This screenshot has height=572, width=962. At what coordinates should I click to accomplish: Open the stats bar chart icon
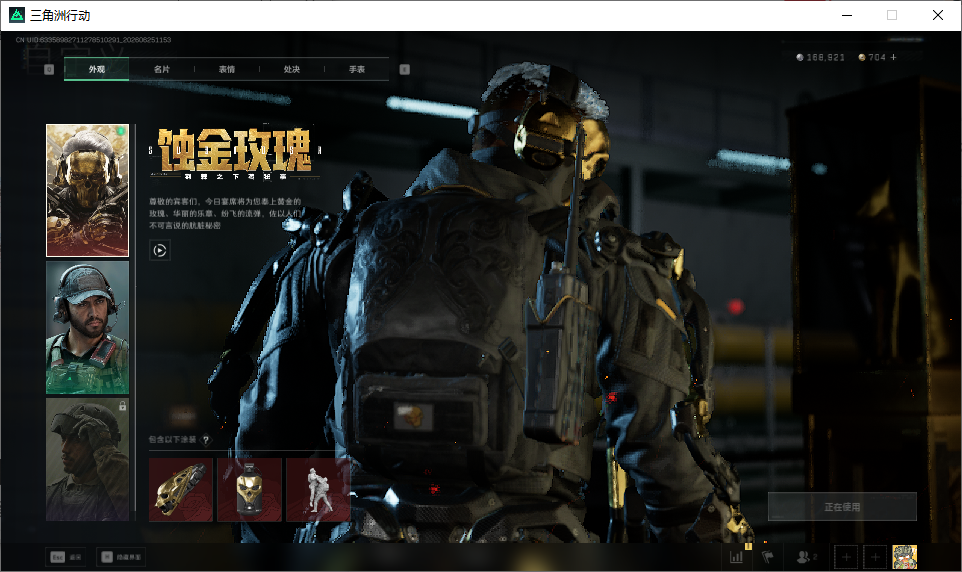736,557
